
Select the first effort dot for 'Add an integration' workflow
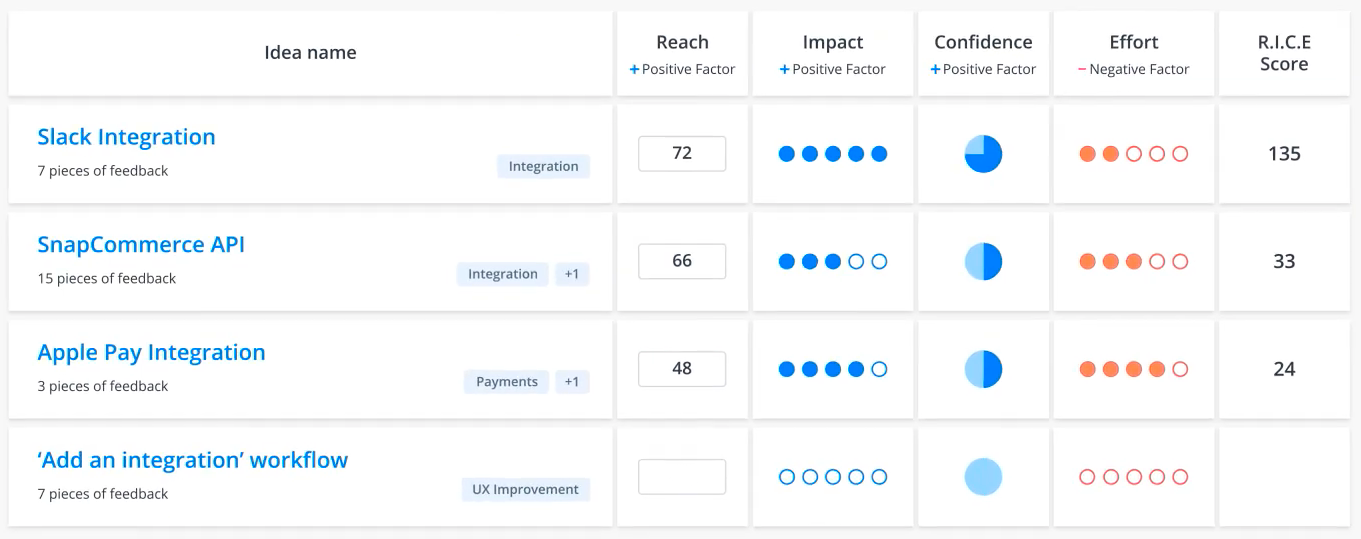(x=1088, y=477)
